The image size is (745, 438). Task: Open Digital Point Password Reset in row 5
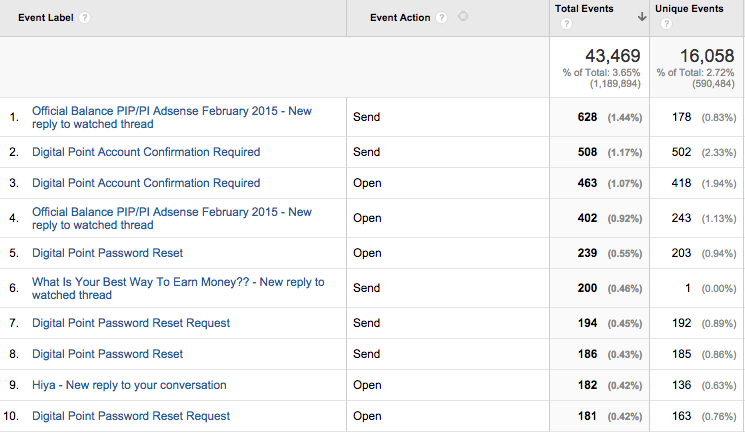(x=108, y=253)
